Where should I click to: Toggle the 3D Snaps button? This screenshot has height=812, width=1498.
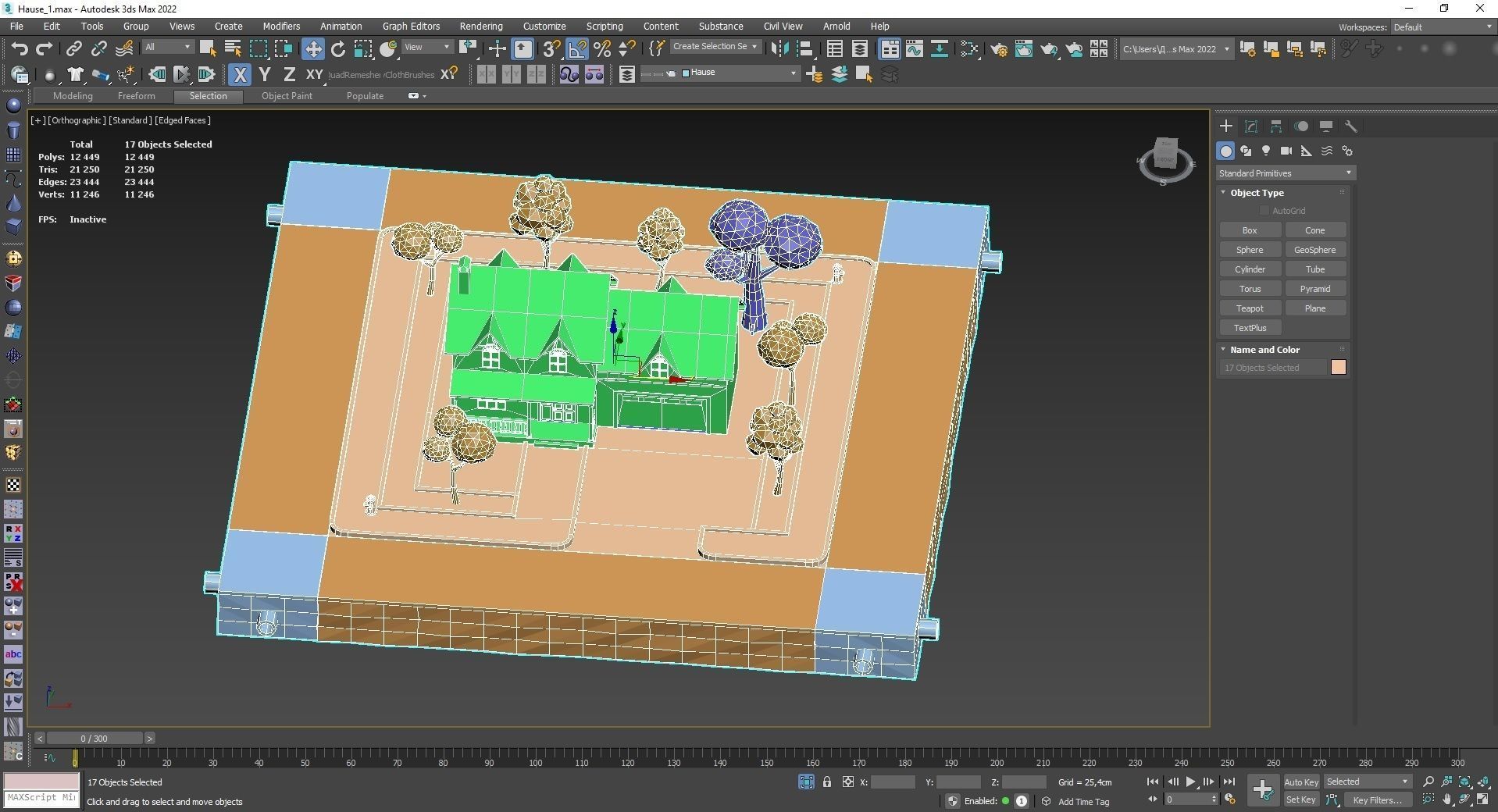click(551, 49)
